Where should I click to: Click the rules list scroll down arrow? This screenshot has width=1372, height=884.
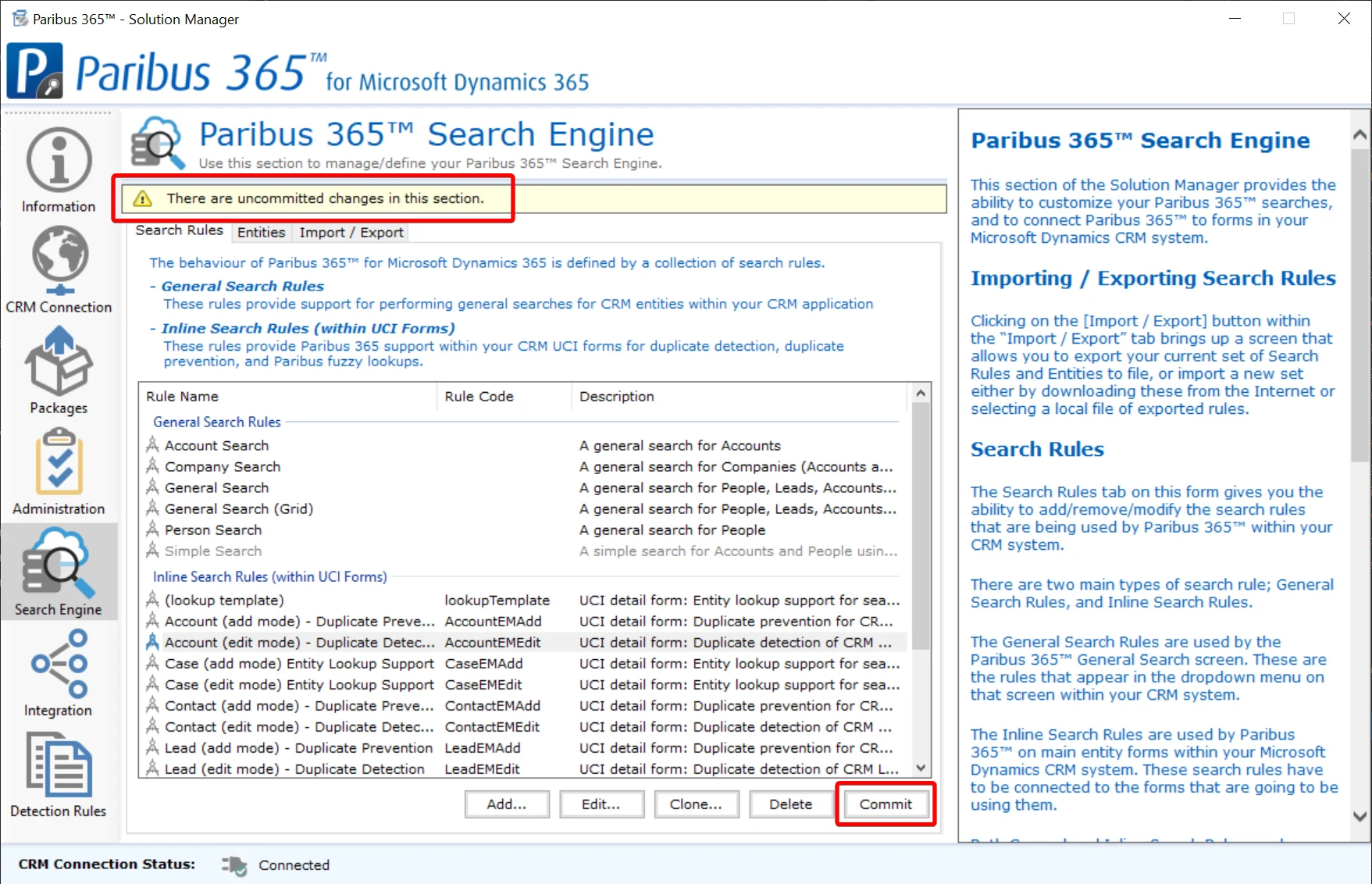tap(921, 768)
